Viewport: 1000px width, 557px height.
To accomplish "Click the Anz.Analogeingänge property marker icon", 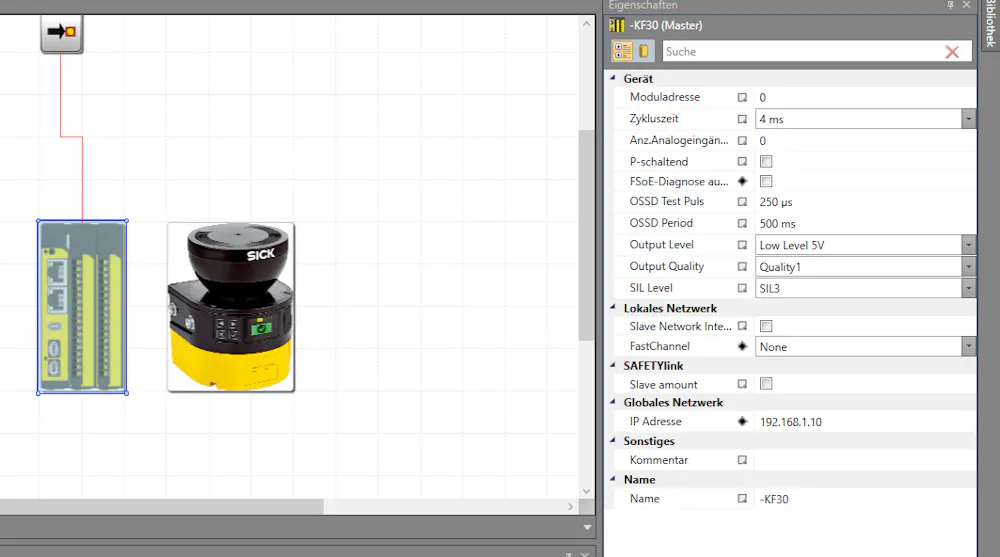I will [x=742, y=140].
